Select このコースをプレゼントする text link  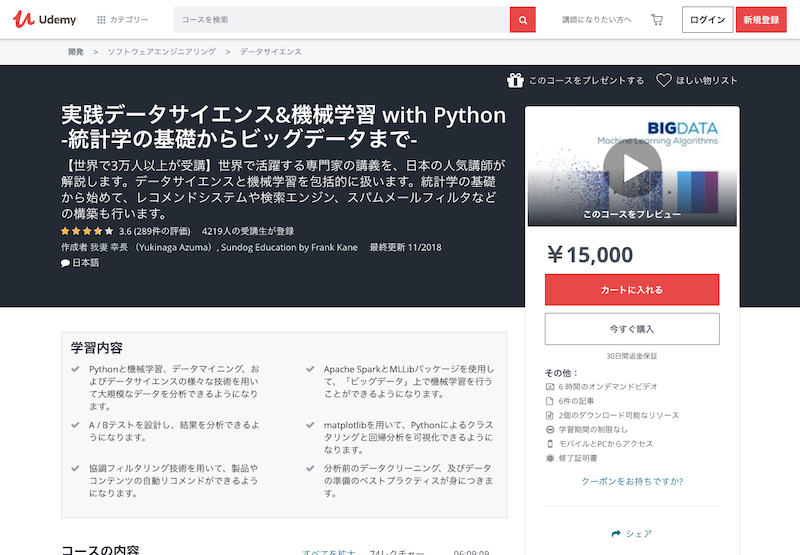(x=586, y=80)
